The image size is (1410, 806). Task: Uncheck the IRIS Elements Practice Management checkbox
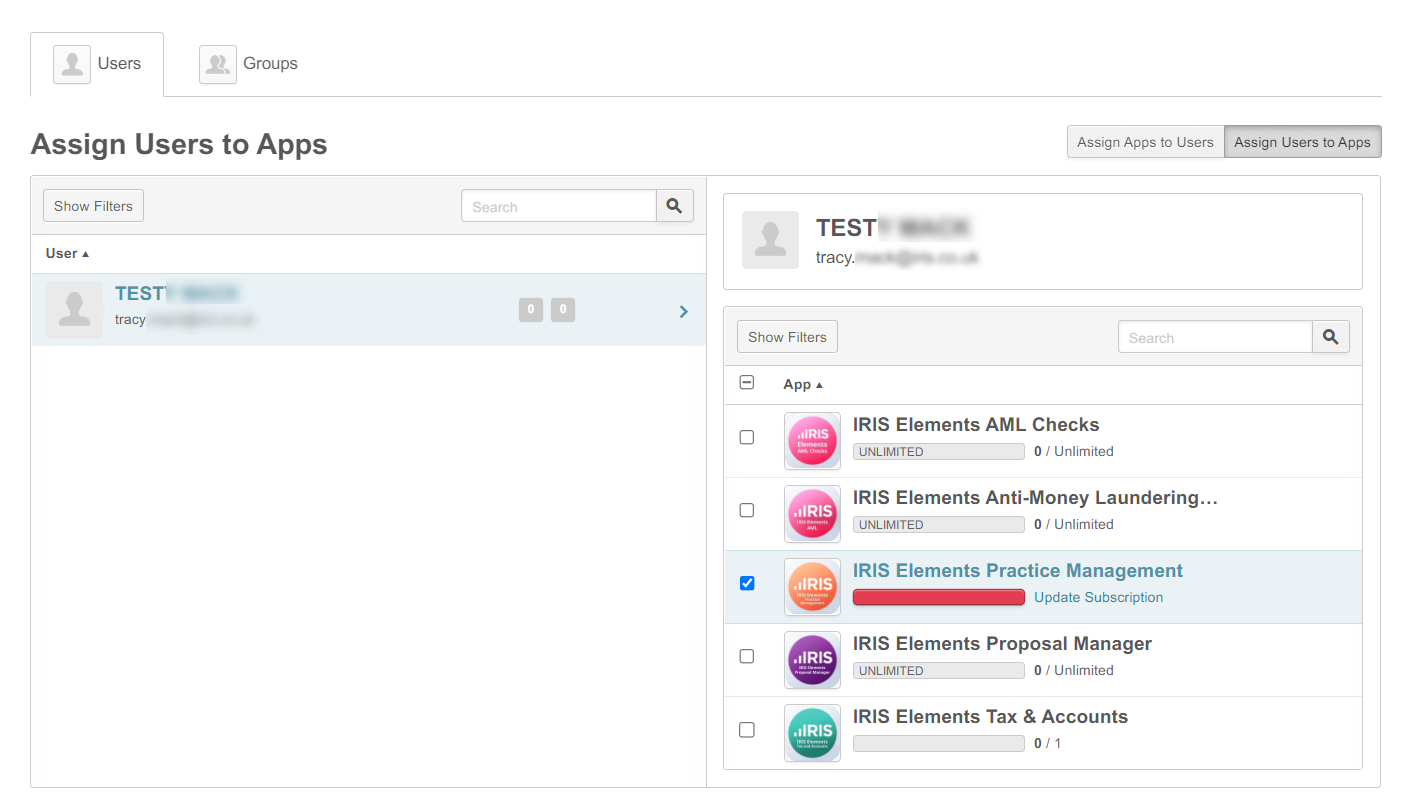pyautogui.click(x=747, y=583)
